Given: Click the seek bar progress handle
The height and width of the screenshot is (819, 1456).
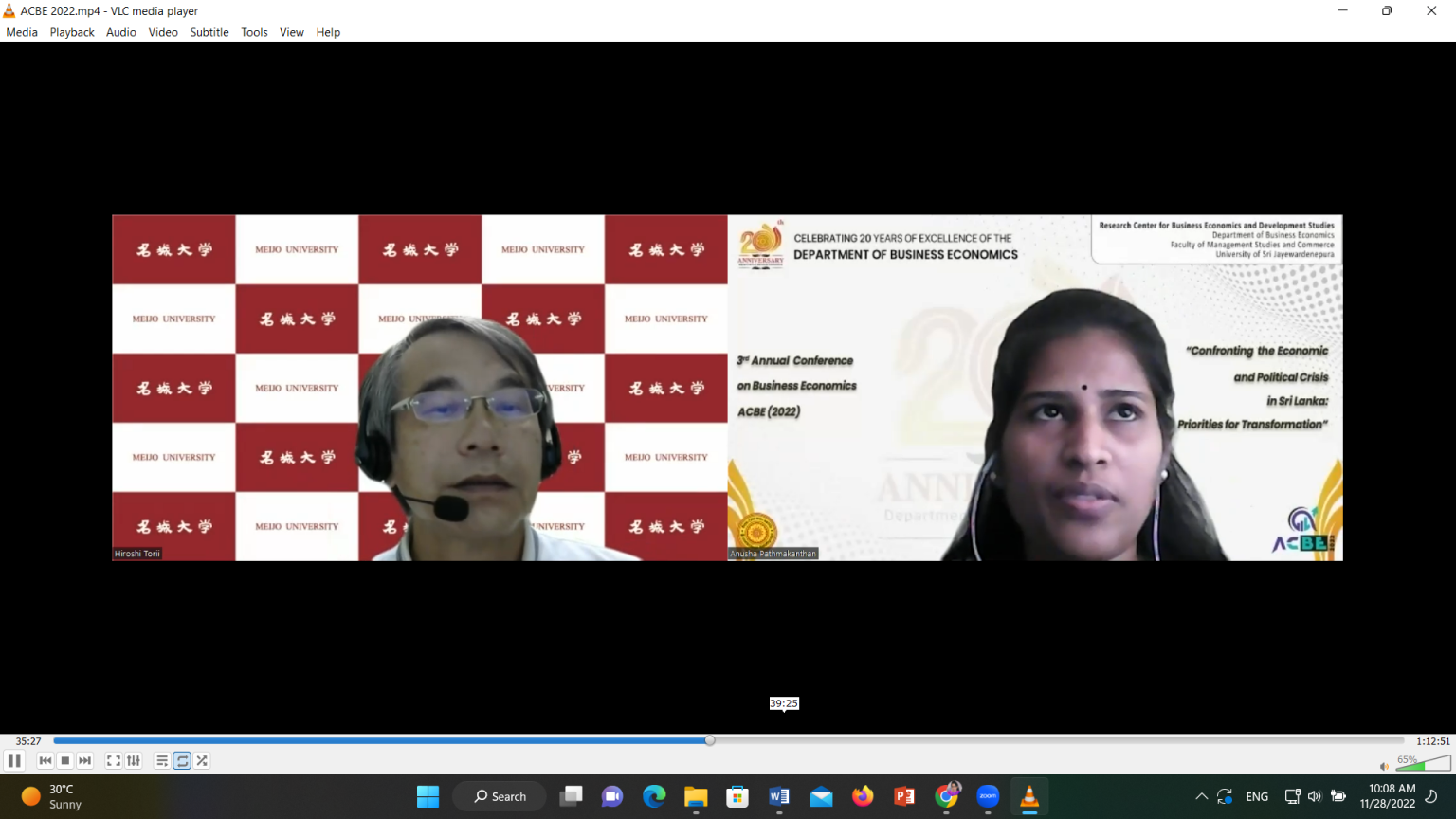Looking at the screenshot, I should [710, 740].
